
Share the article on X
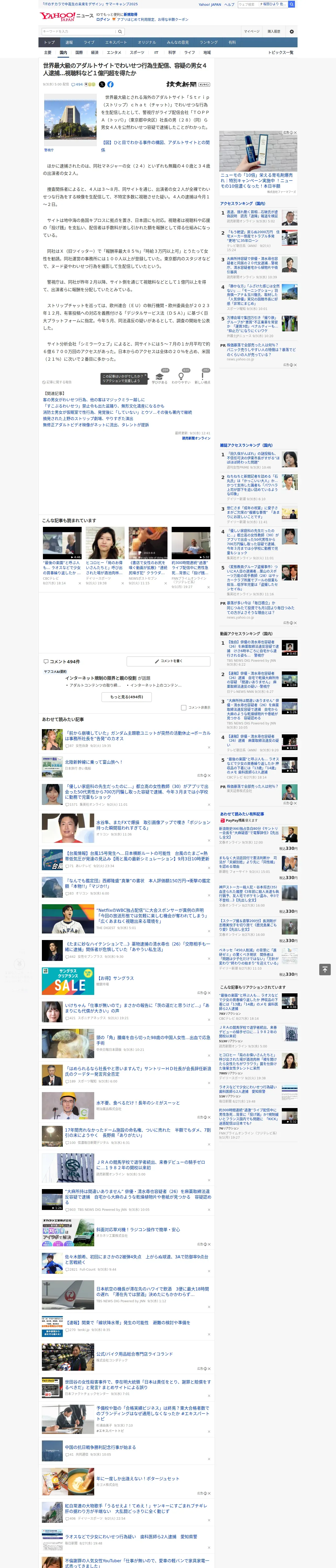(x=102, y=85)
